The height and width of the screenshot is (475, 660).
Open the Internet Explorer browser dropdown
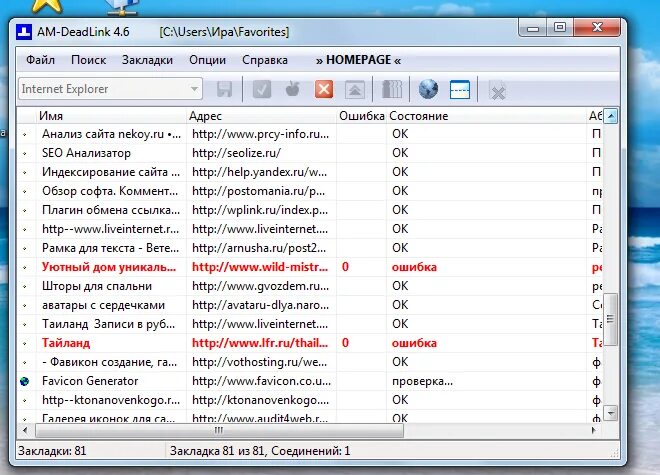pos(110,89)
